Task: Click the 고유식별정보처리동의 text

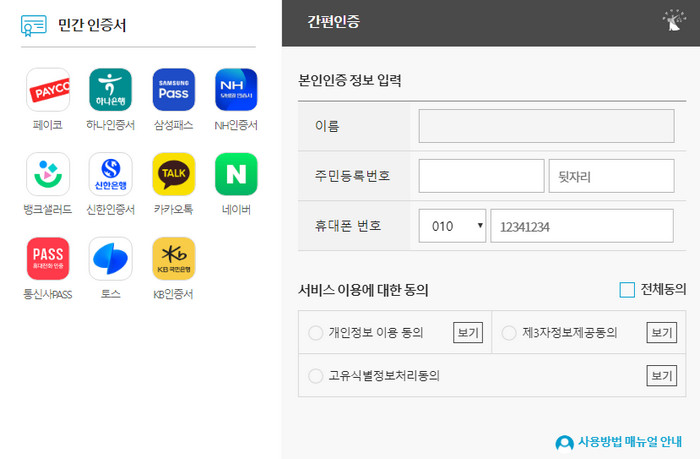Action: [x=384, y=376]
